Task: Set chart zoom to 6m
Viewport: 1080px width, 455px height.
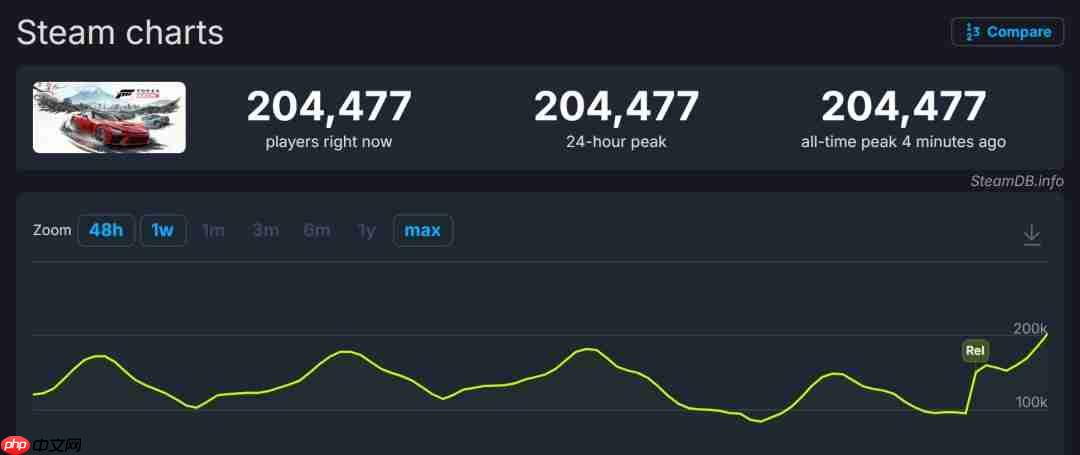Action: click(x=317, y=231)
